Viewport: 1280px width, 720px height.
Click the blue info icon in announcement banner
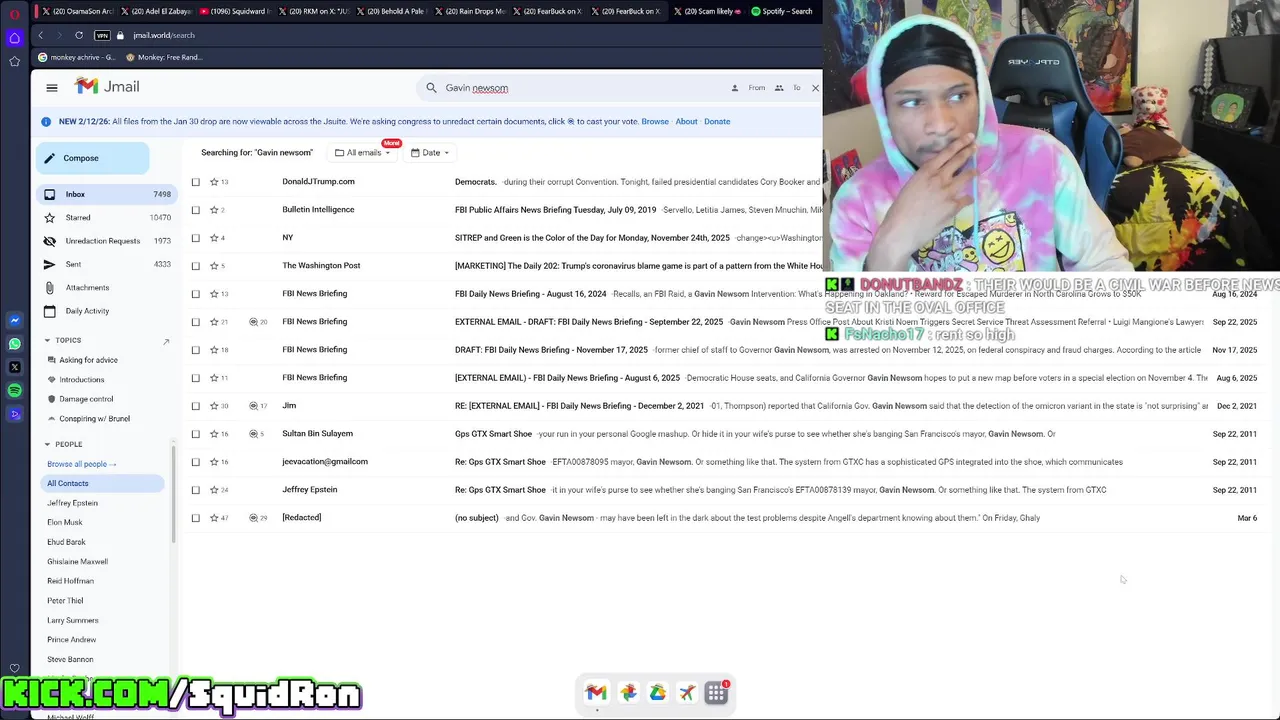[46, 121]
